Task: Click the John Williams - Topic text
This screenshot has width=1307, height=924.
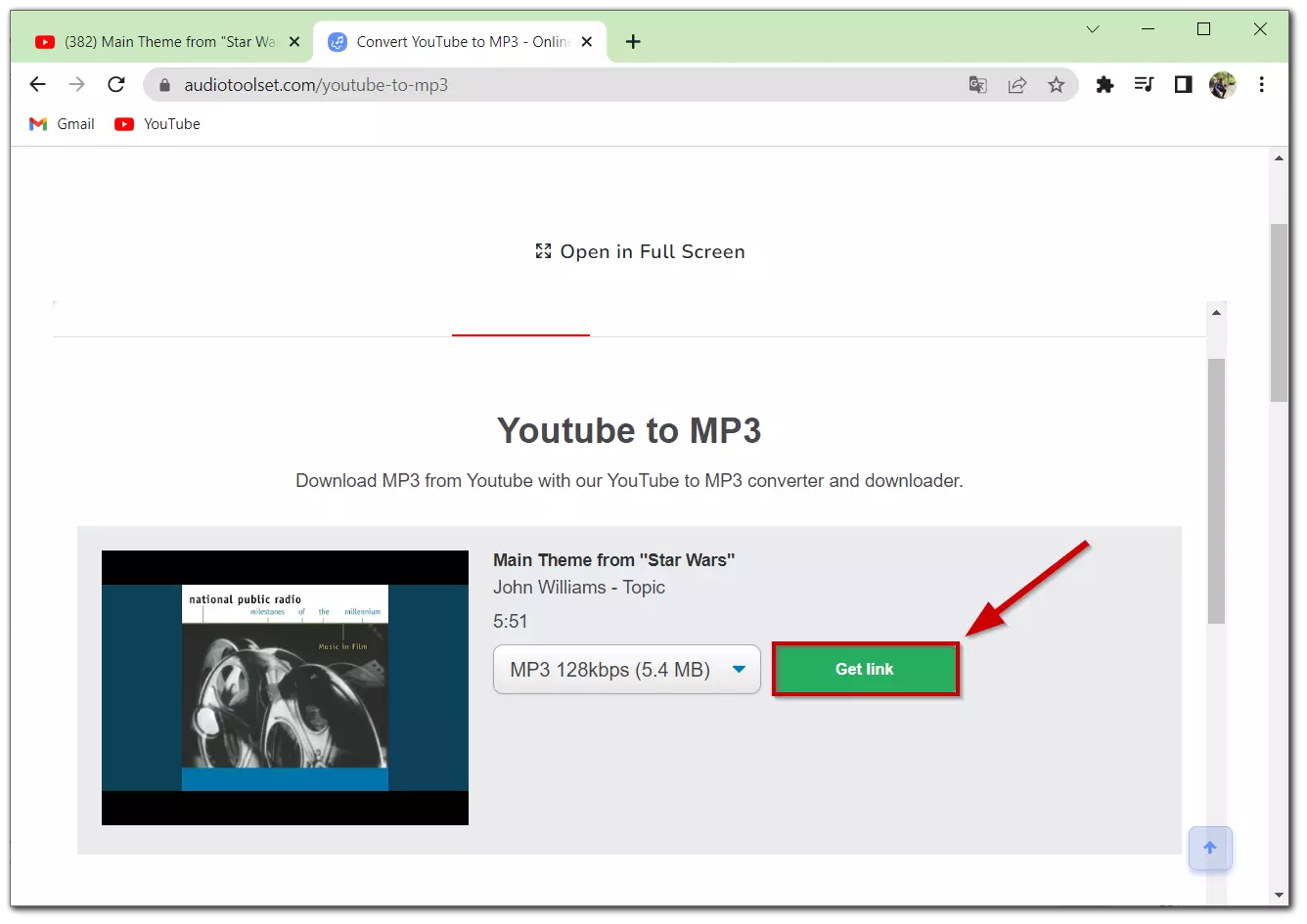Action: [x=579, y=587]
